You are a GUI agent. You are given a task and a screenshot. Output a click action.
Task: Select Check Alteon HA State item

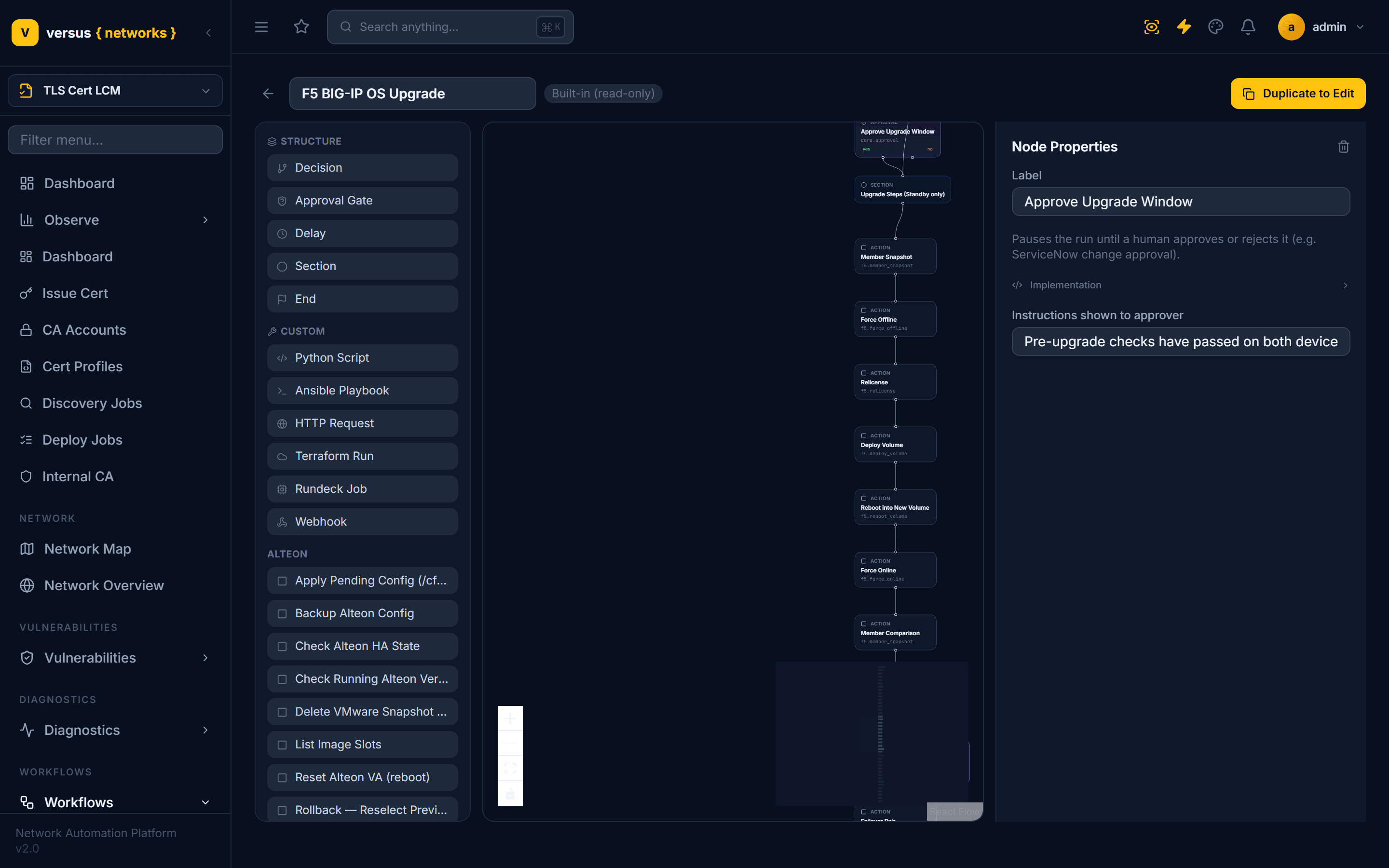tap(362, 646)
